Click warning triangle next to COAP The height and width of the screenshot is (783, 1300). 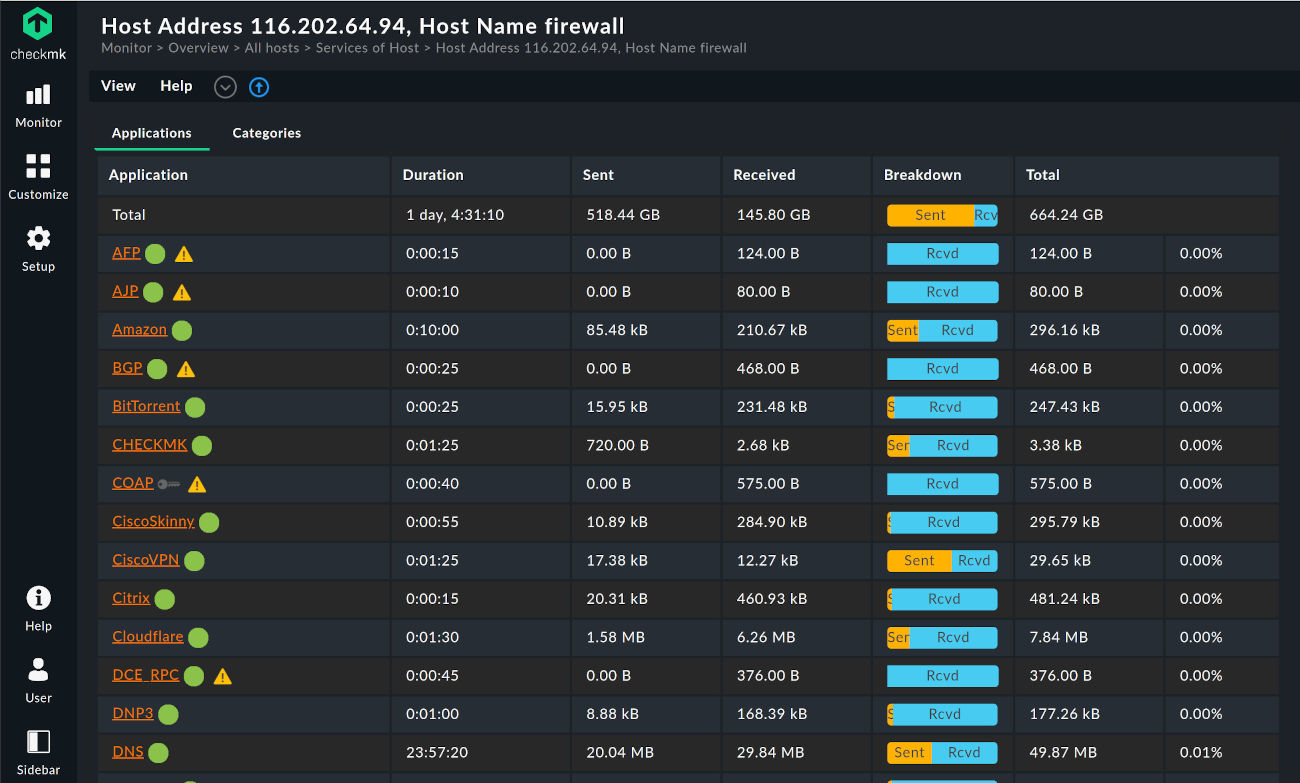pyautogui.click(x=197, y=484)
